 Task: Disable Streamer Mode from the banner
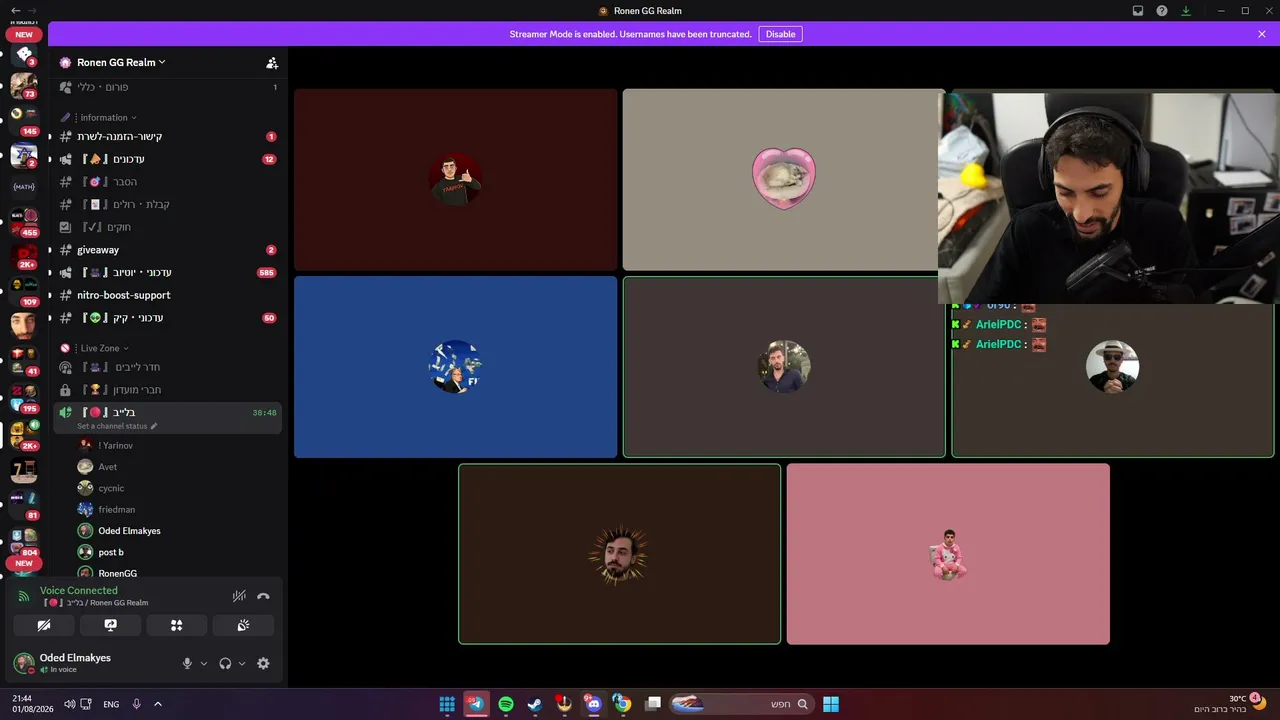[780, 34]
